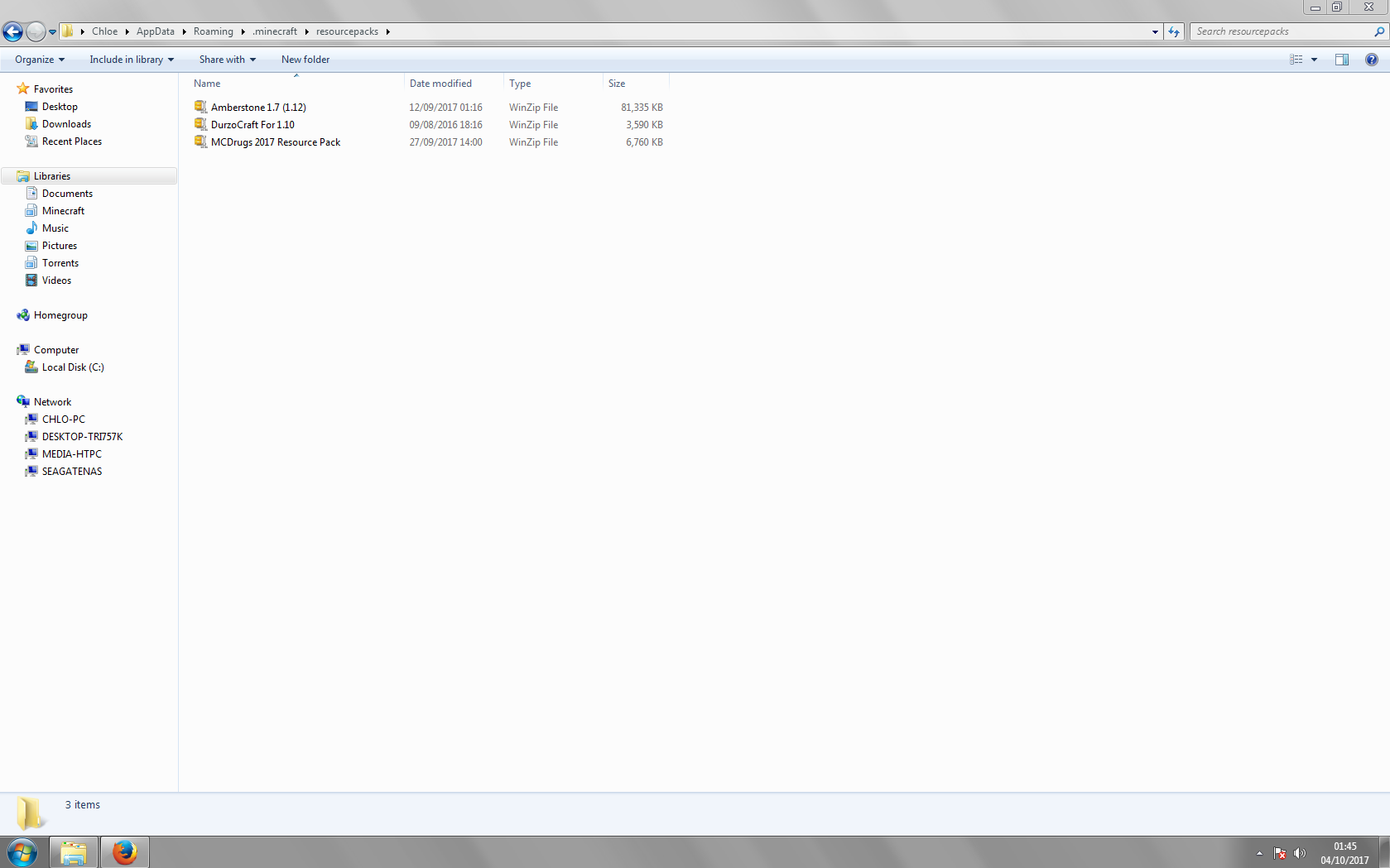The height and width of the screenshot is (868, 1390).
Task: Expand the arrow after Chloe breadcrumb
Action: coord(127,31)
